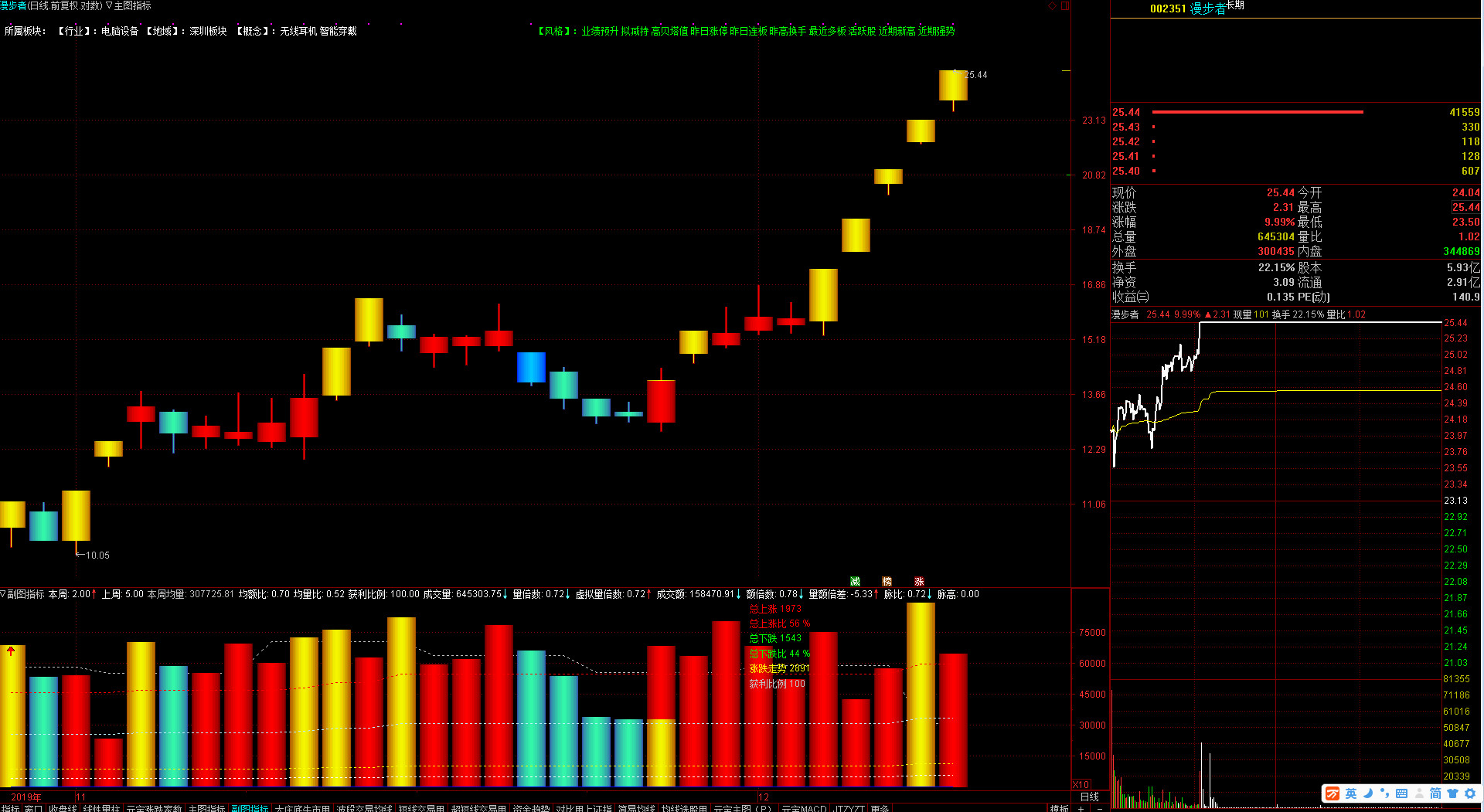Click the X10 volume scale control
The image size is (1484, 812).
(1081, 784)
